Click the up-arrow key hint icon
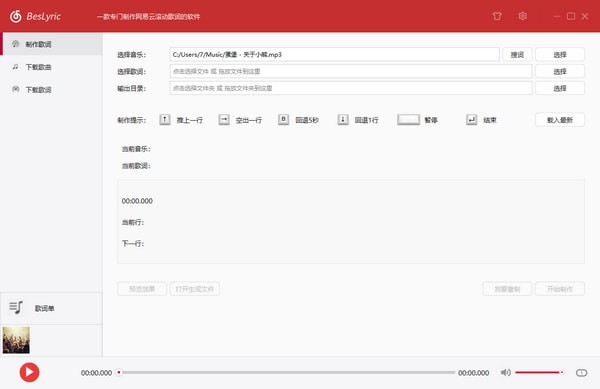Screen dimensions: 600x389 click(x=165, y=120)
